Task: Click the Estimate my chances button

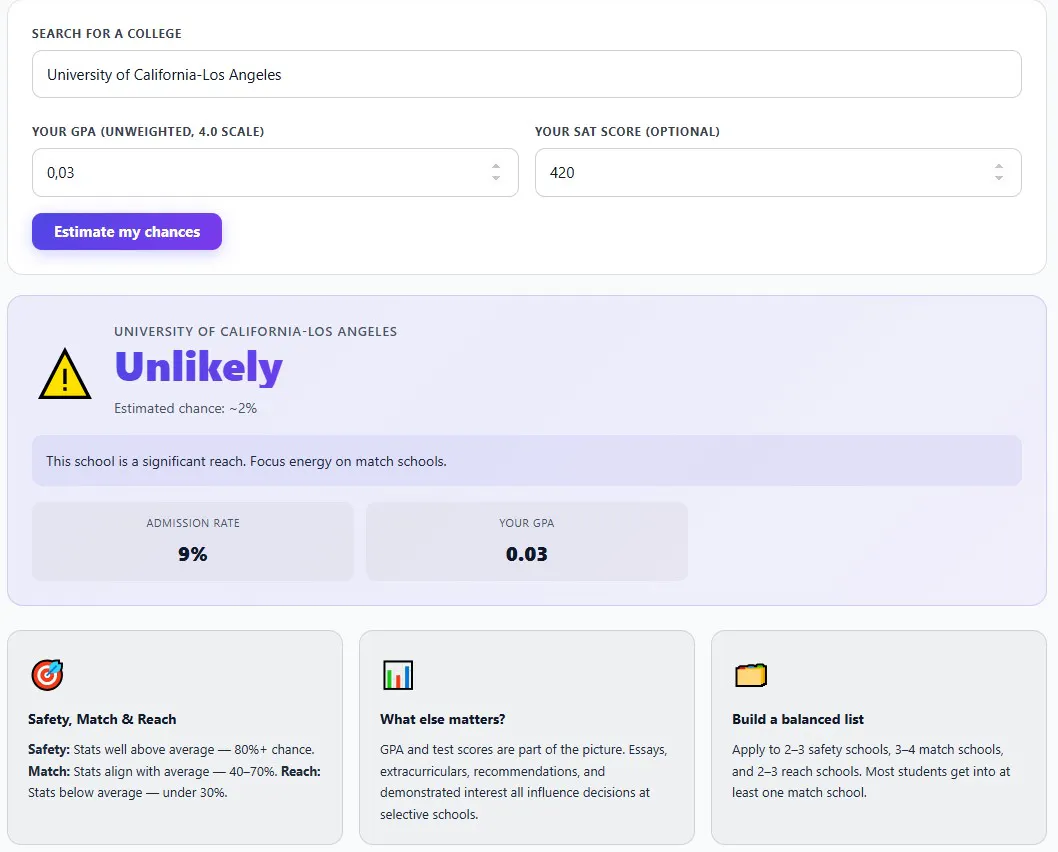Action: [x=127, y=231]
